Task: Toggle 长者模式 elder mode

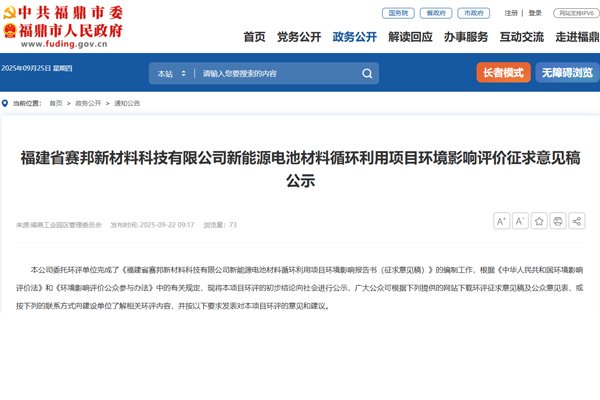Action: pos(502,73)
